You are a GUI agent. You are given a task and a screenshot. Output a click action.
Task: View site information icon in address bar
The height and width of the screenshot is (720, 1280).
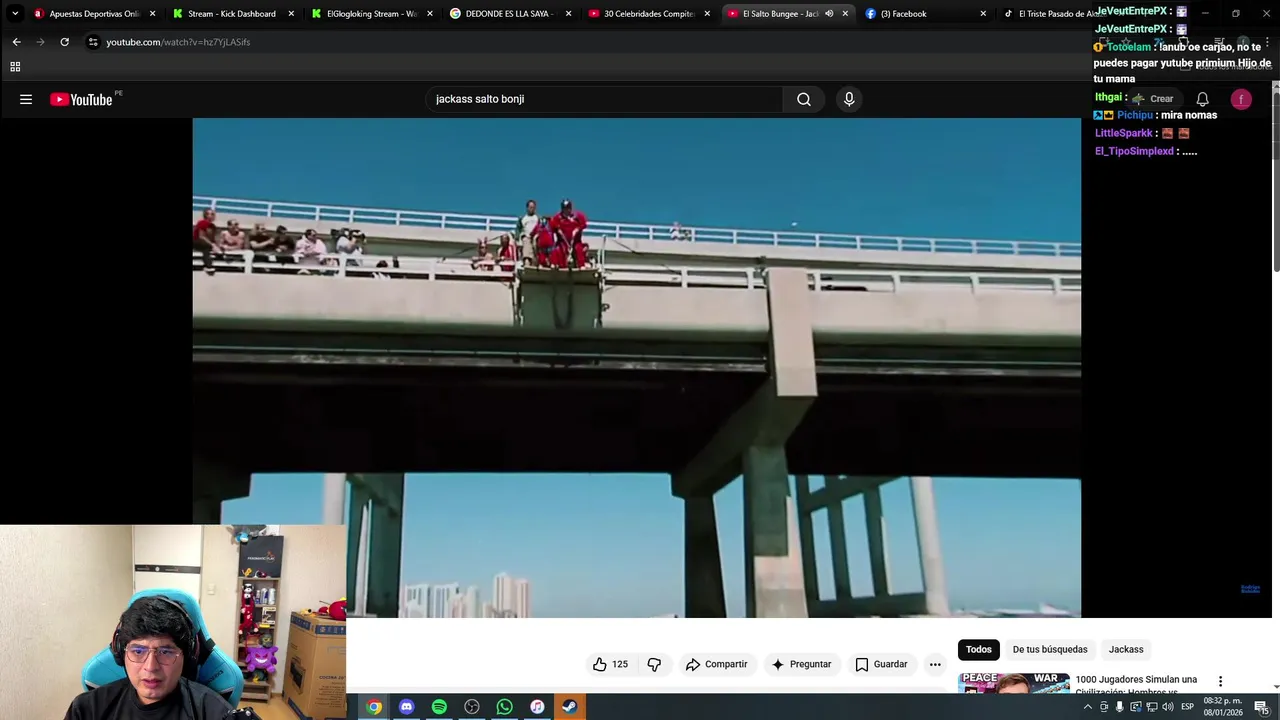93,42
